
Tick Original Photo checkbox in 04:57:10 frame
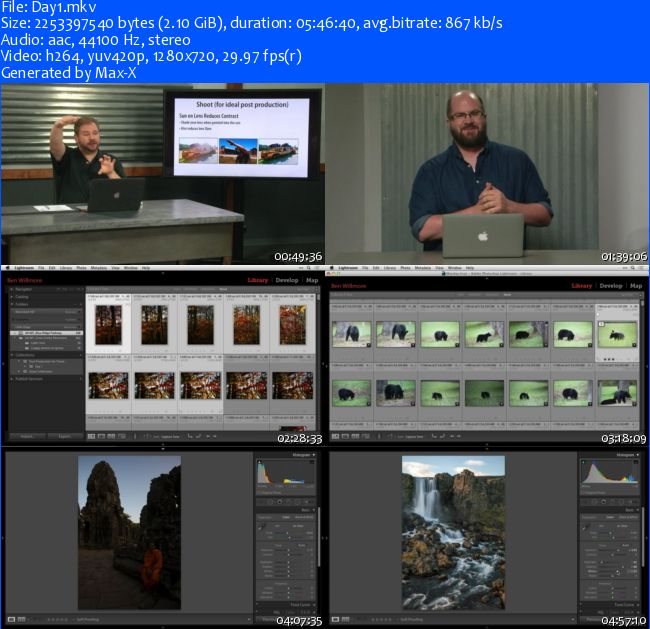[583, 493]
